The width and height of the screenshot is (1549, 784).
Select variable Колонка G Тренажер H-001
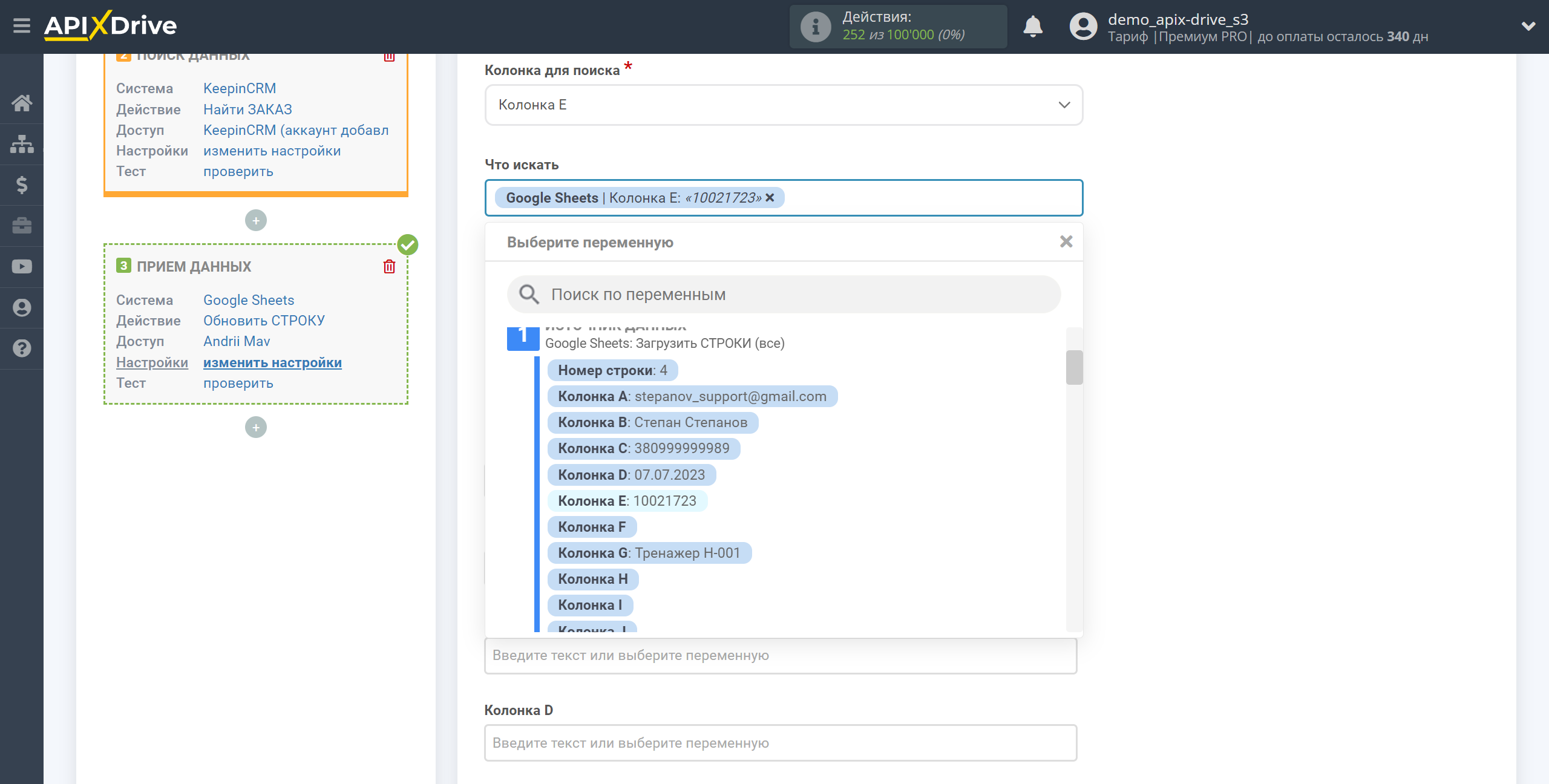649,553
